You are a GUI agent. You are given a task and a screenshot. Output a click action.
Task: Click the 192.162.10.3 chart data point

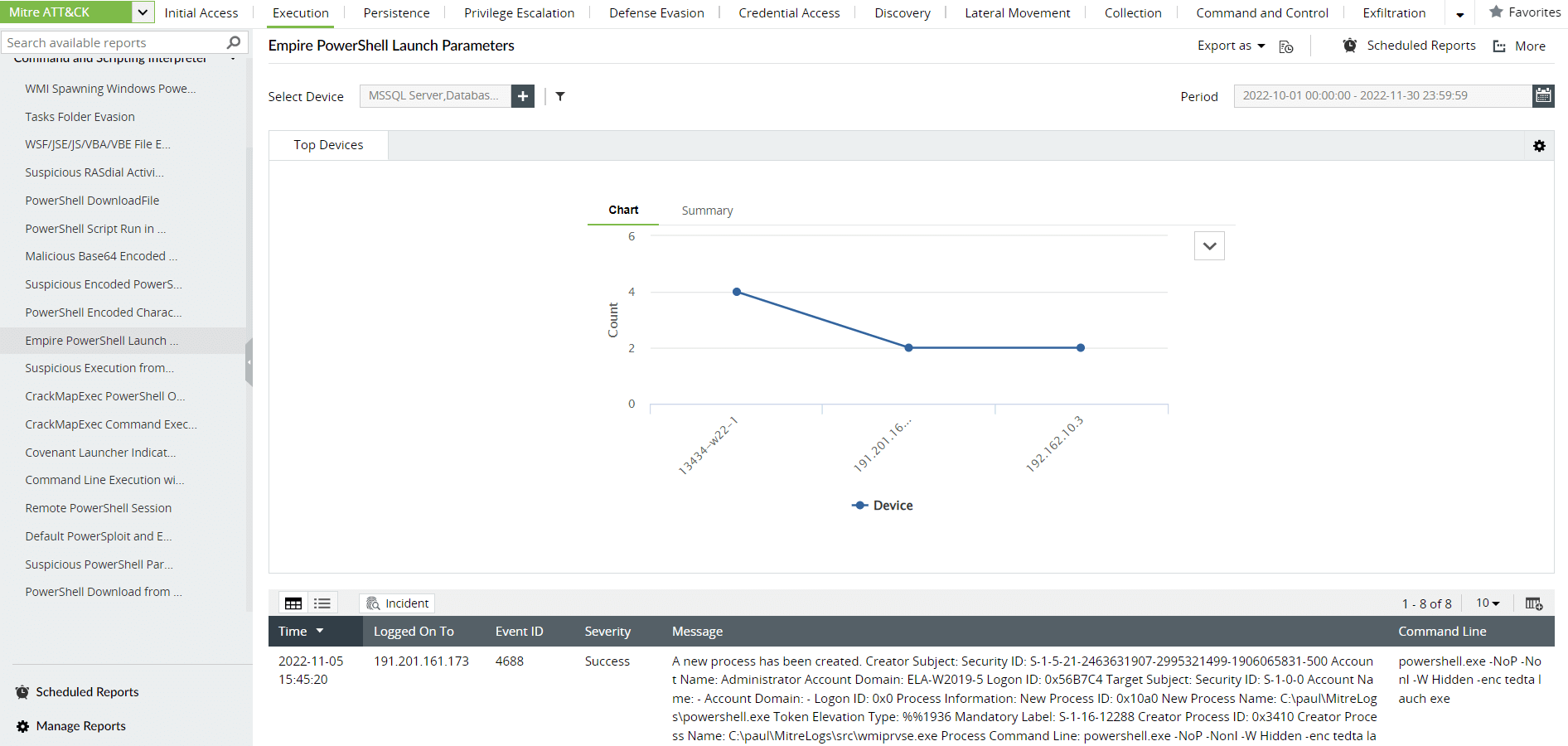click(1081, 348)
